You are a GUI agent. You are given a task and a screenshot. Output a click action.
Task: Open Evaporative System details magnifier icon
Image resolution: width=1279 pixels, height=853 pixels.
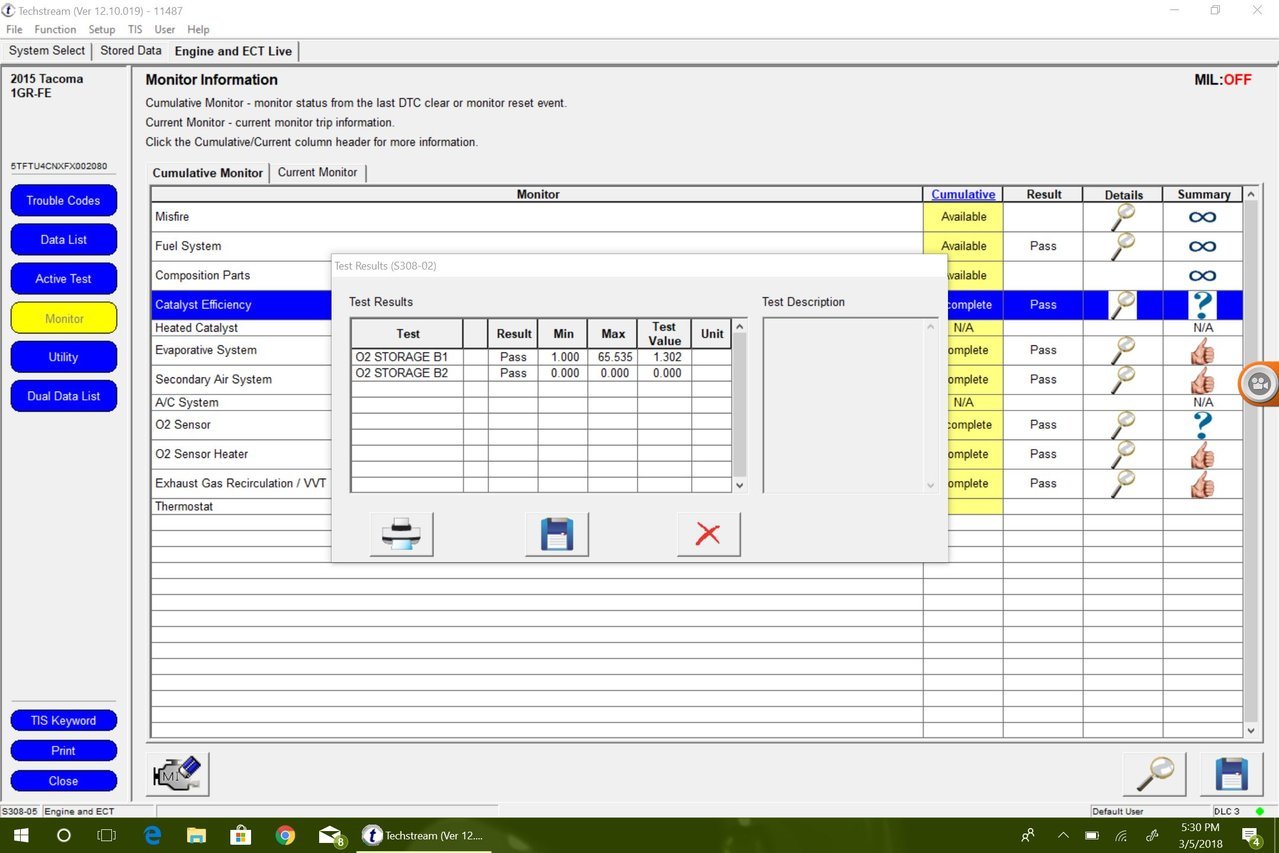pyautogui.click(x=1123, y=350)
